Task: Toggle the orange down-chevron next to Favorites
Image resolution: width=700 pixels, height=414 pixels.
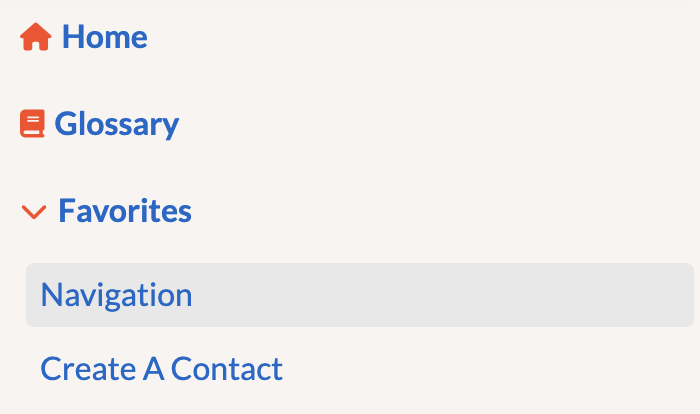Action: (34, 212)
